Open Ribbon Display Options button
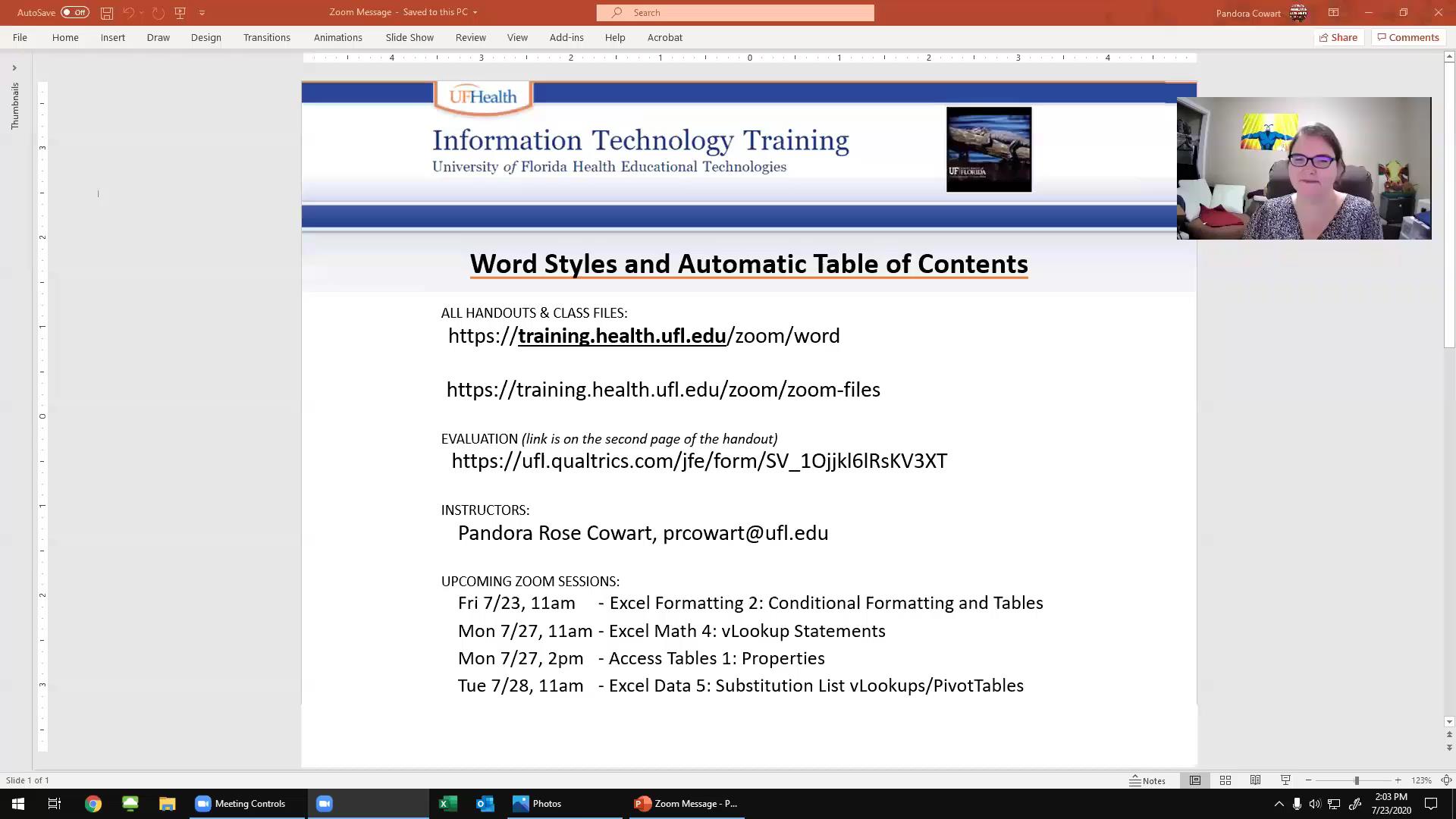 tap(1333, 13)
